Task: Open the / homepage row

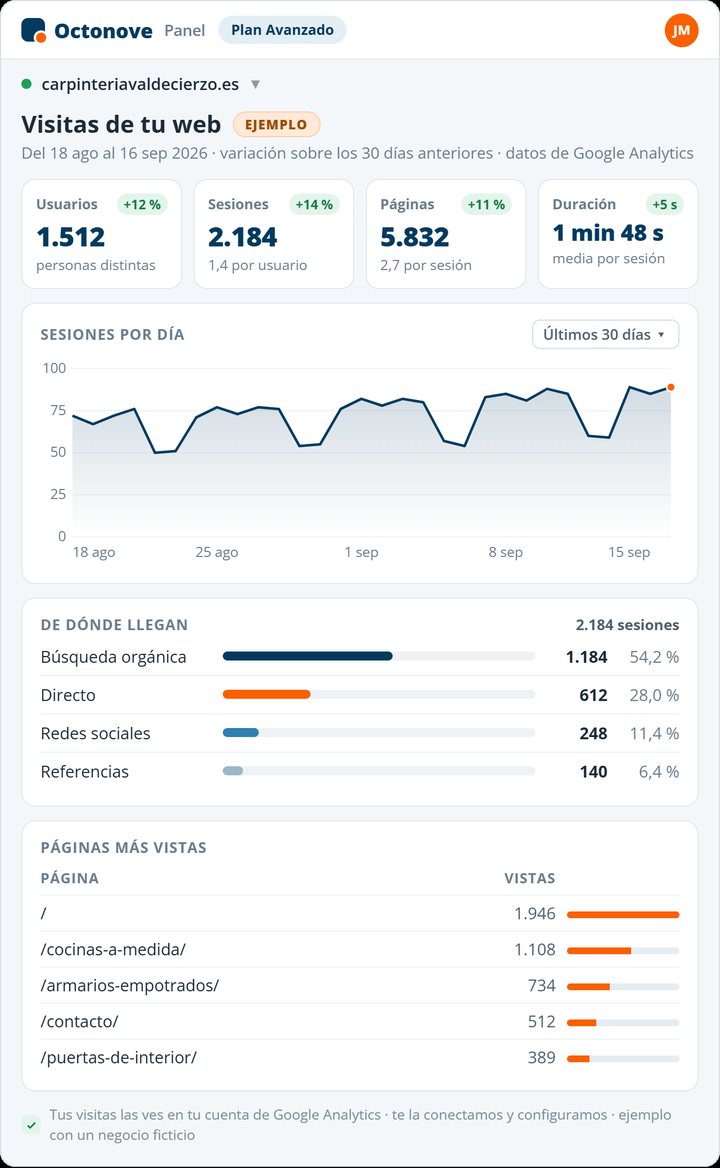Action: [360, 913]
